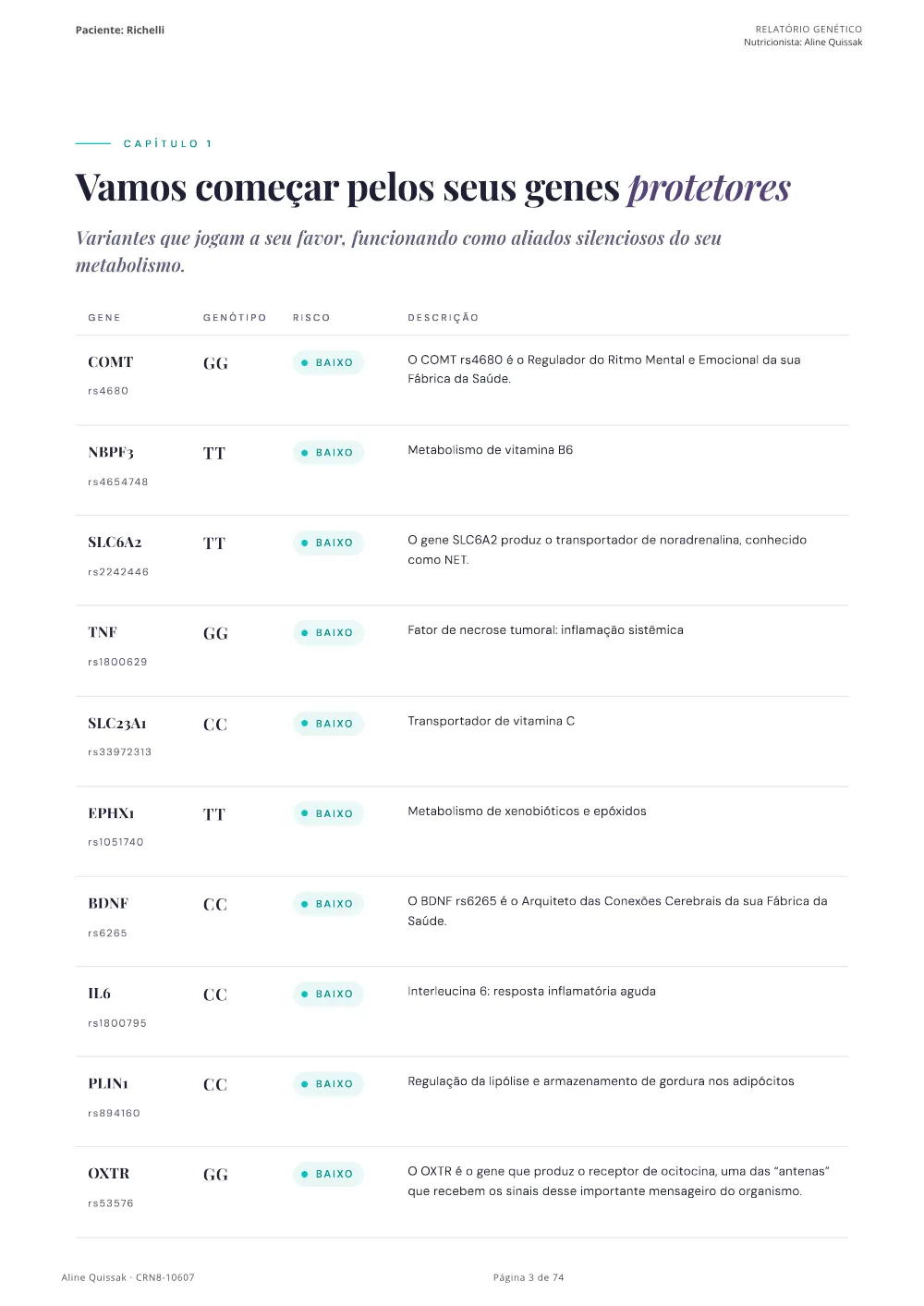Click the word 'protetores' in the title

[x=710, y=188]
